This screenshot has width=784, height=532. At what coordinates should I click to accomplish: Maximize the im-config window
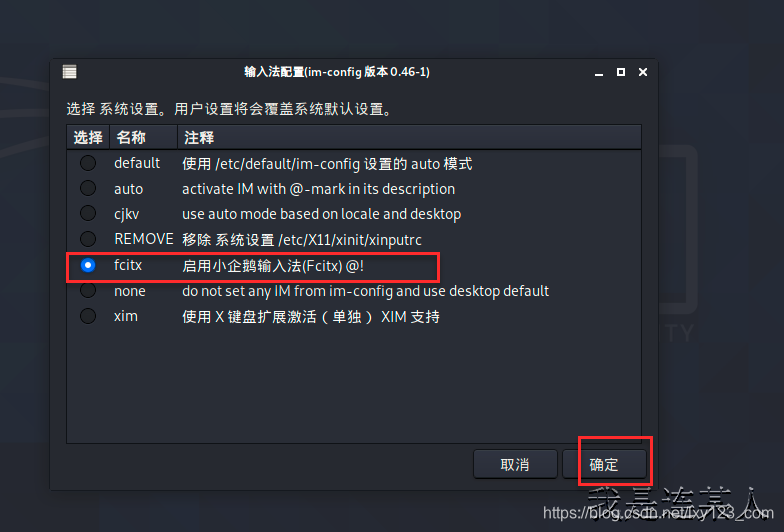620,72
